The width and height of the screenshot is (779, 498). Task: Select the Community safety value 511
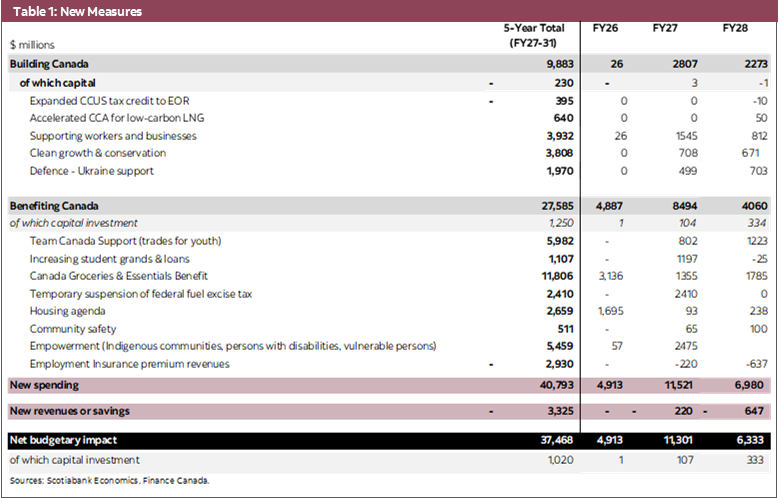pyautogui.click(x=564, y=329)
